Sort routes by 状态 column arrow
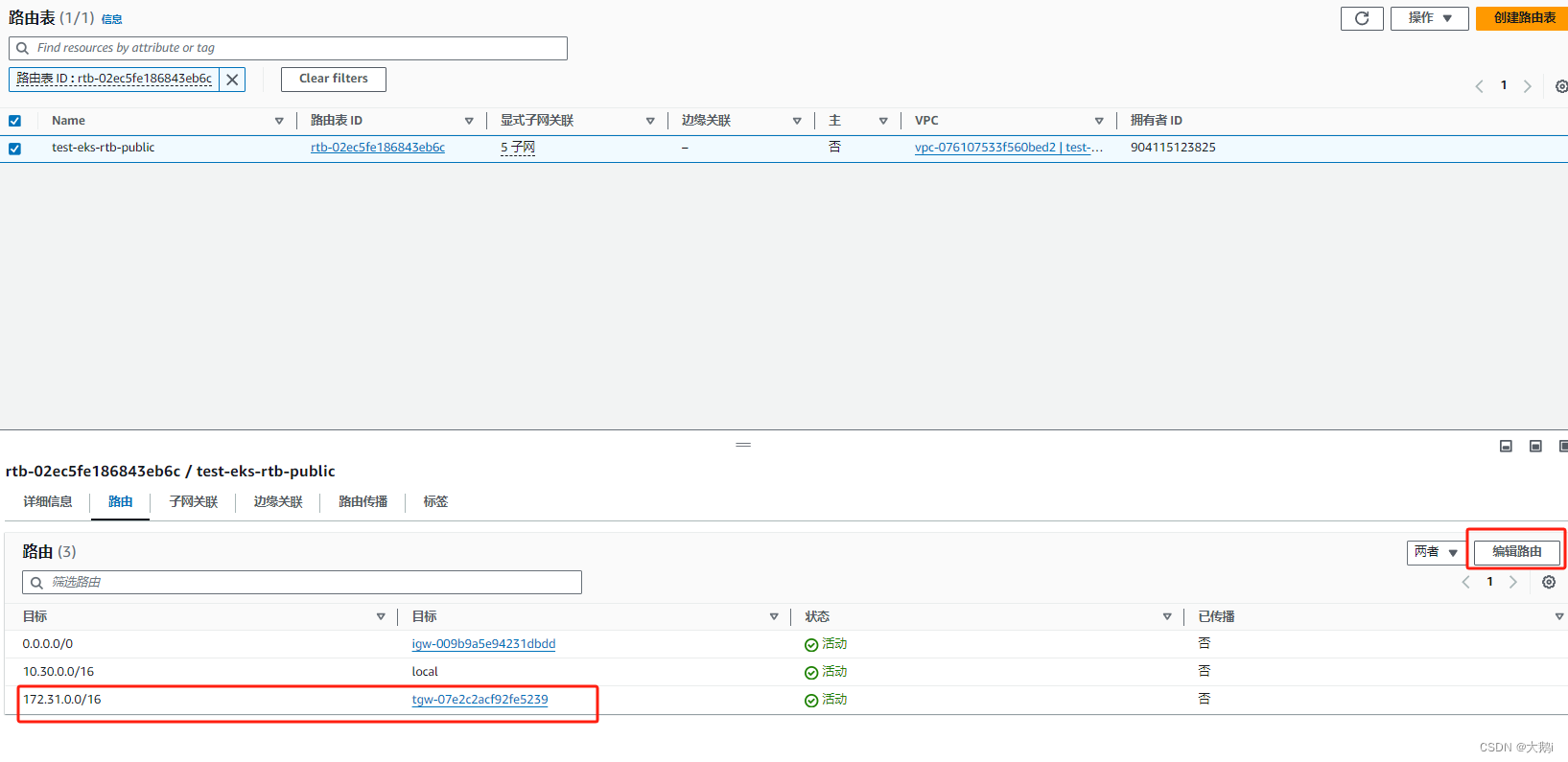1568x762 pixels. point(1167,617)
